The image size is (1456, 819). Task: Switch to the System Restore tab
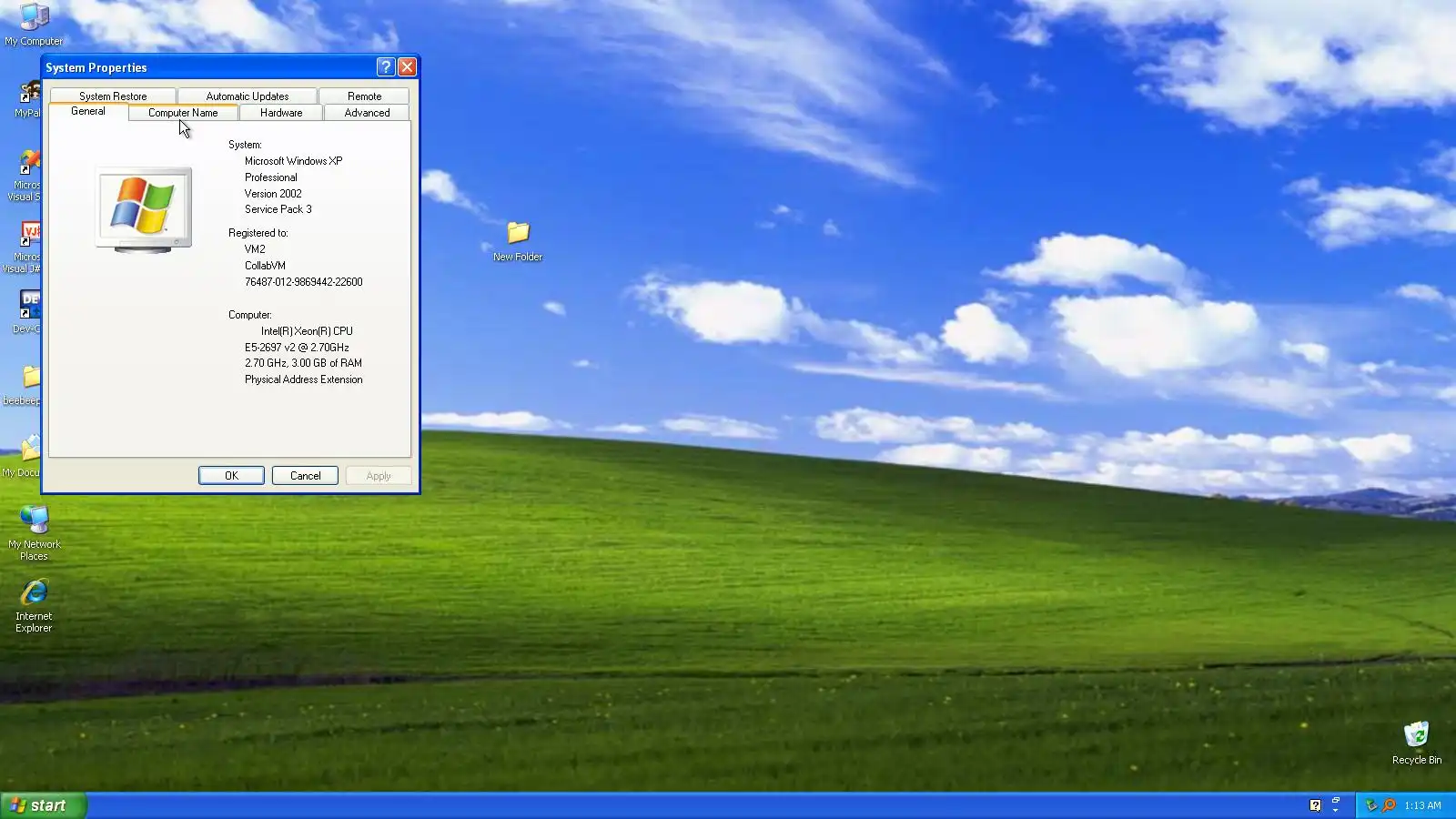[x=113, y=96]
